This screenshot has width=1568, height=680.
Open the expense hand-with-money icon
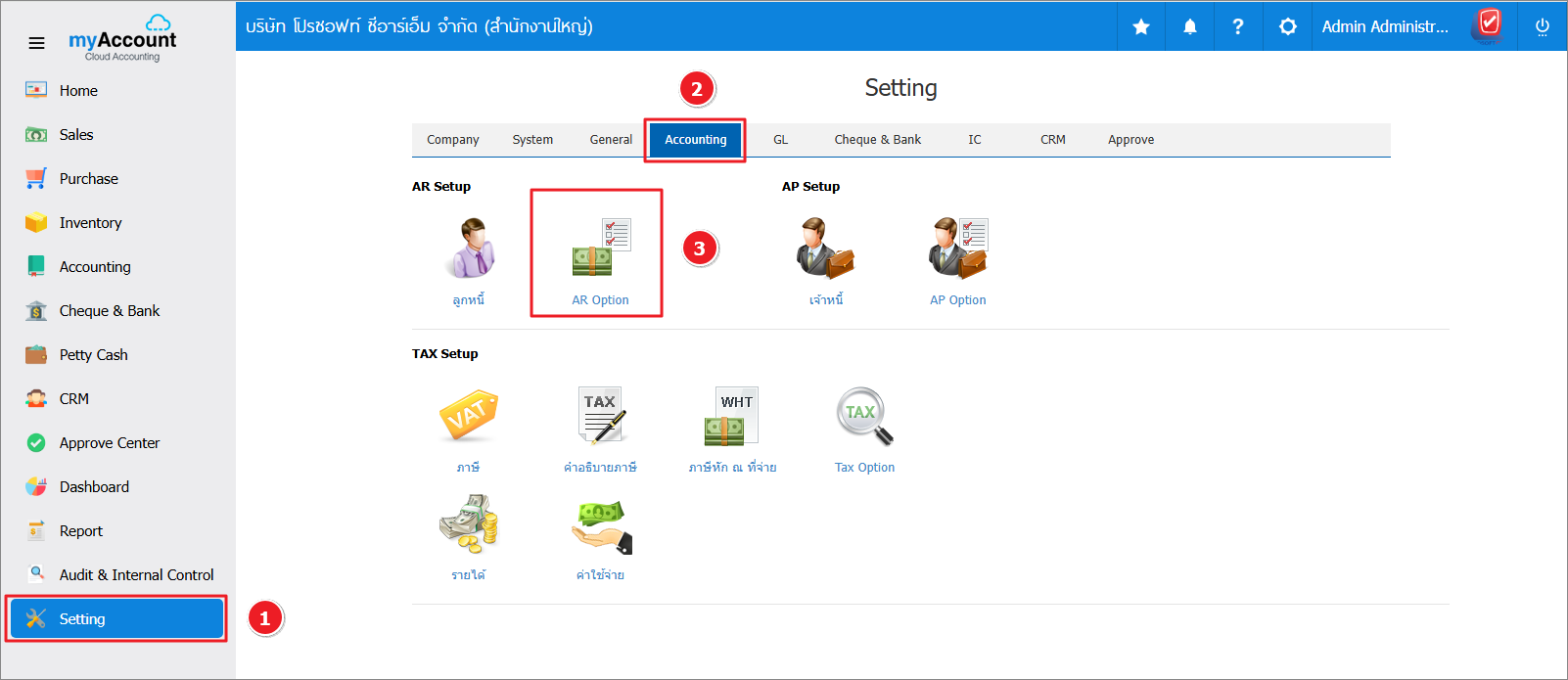tap(600, 526)
